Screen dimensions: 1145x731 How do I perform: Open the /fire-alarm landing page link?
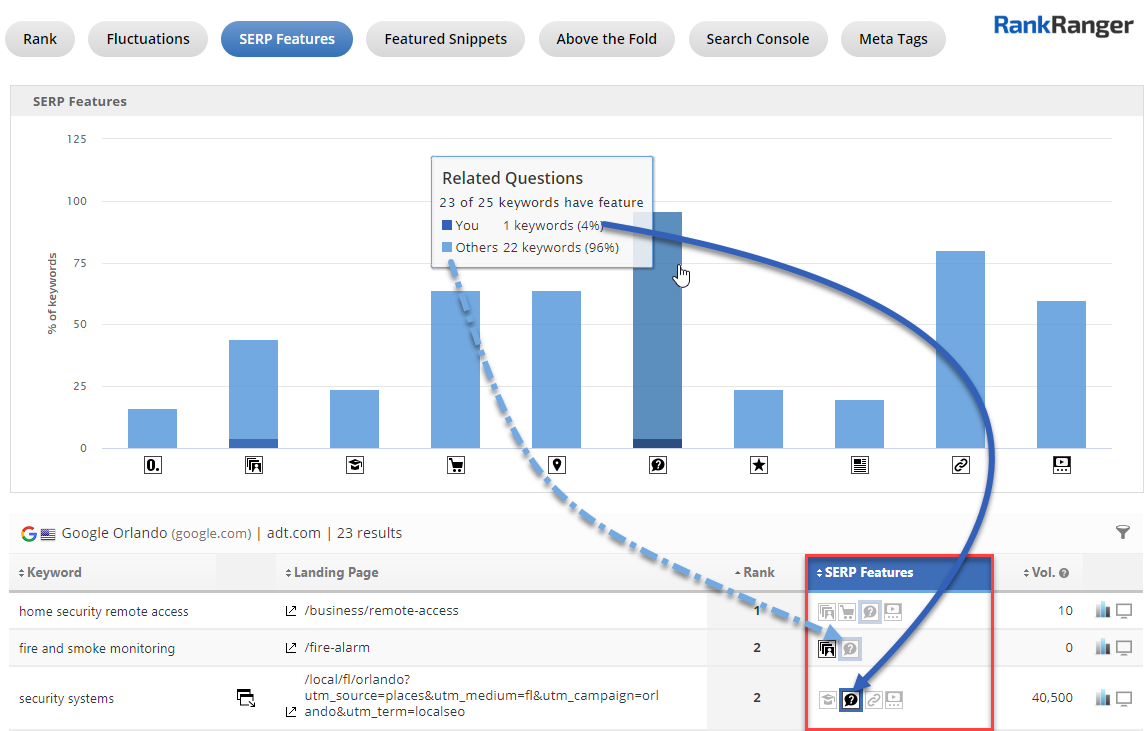coord(338,648)
